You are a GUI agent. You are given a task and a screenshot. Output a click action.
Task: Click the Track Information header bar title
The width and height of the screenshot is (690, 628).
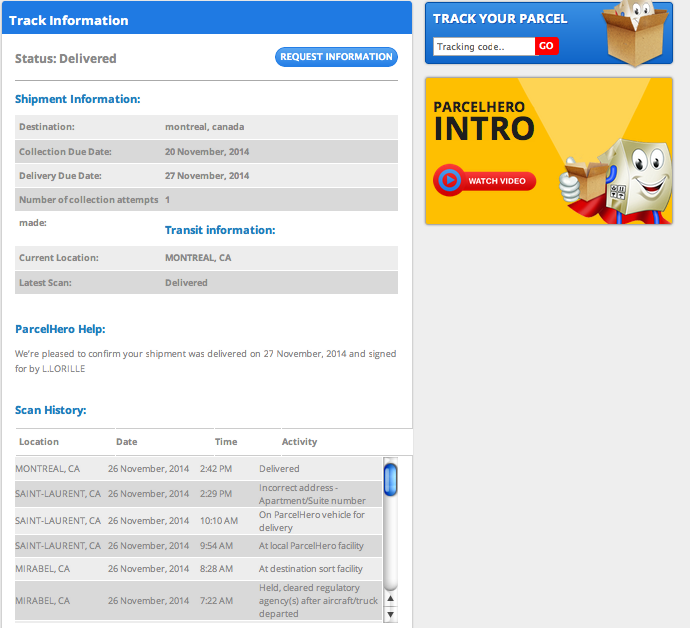pyautogui.click(x=69, y=20)
